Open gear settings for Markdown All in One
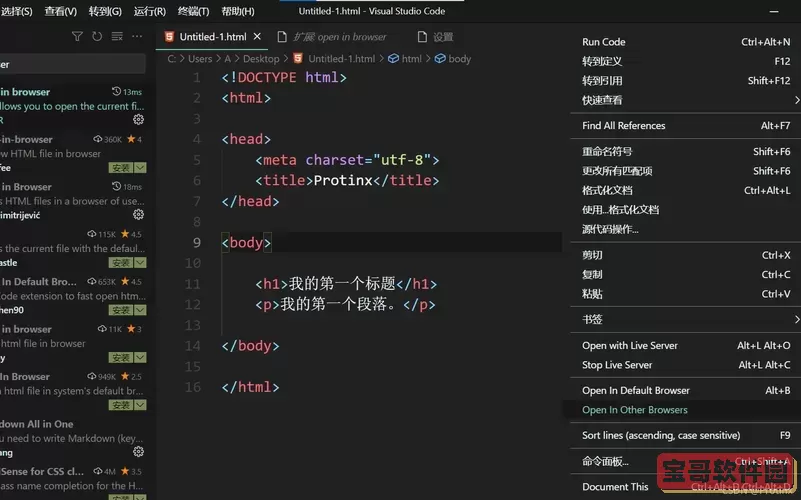 point(138,451)
